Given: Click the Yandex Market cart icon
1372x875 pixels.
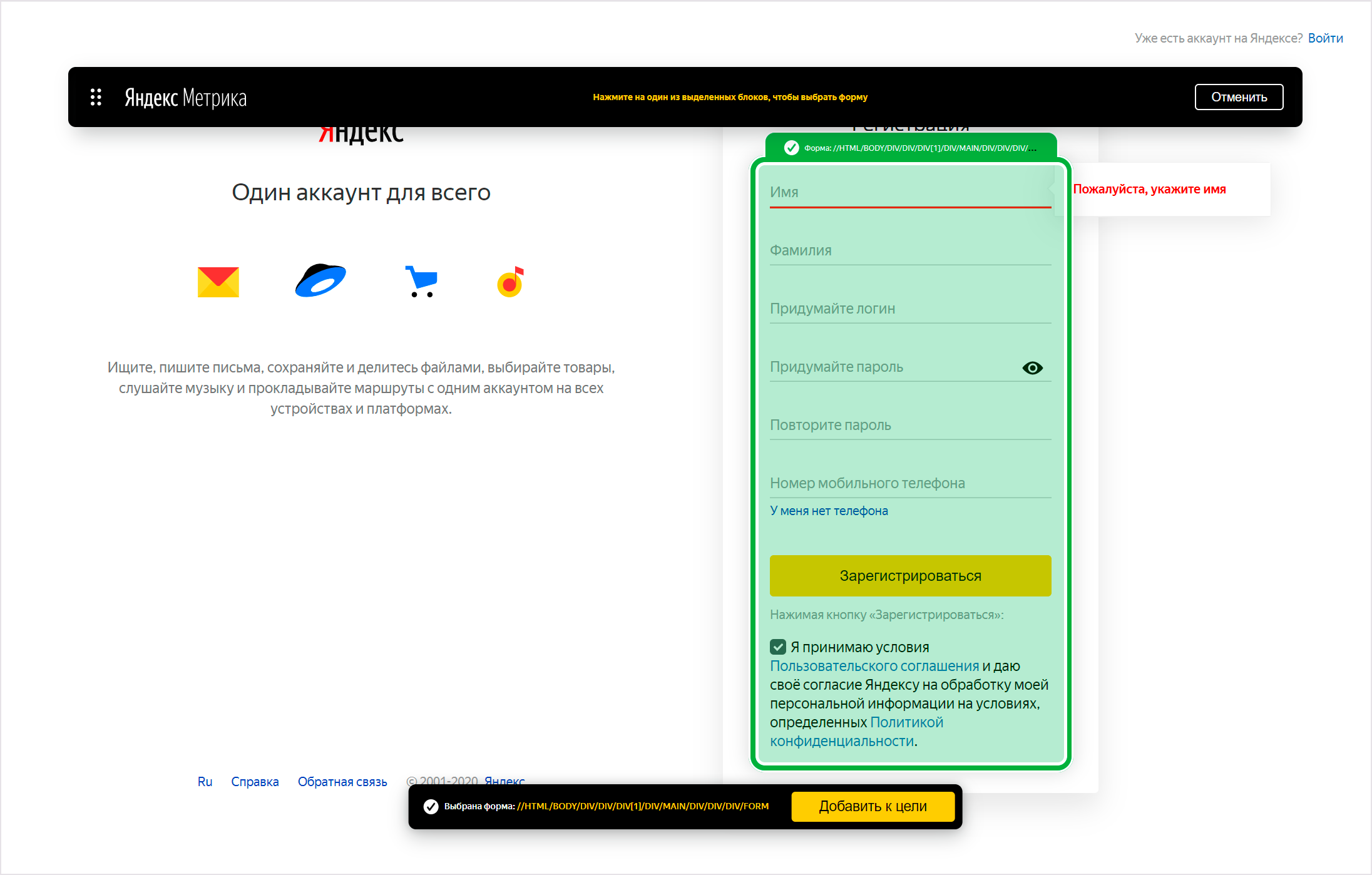Looking at the screenshot, I should tap(422, 282).
